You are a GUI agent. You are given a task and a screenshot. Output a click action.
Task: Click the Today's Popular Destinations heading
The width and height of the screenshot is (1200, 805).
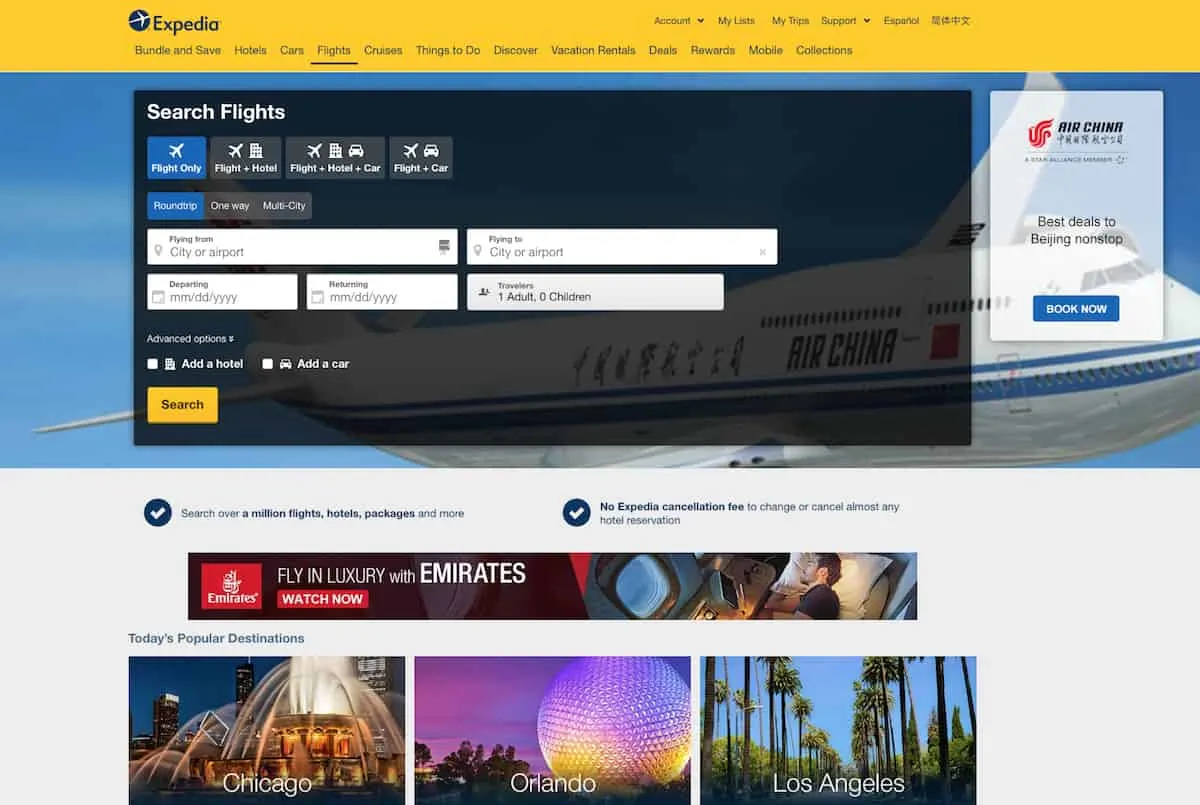(x=216, y=638)
